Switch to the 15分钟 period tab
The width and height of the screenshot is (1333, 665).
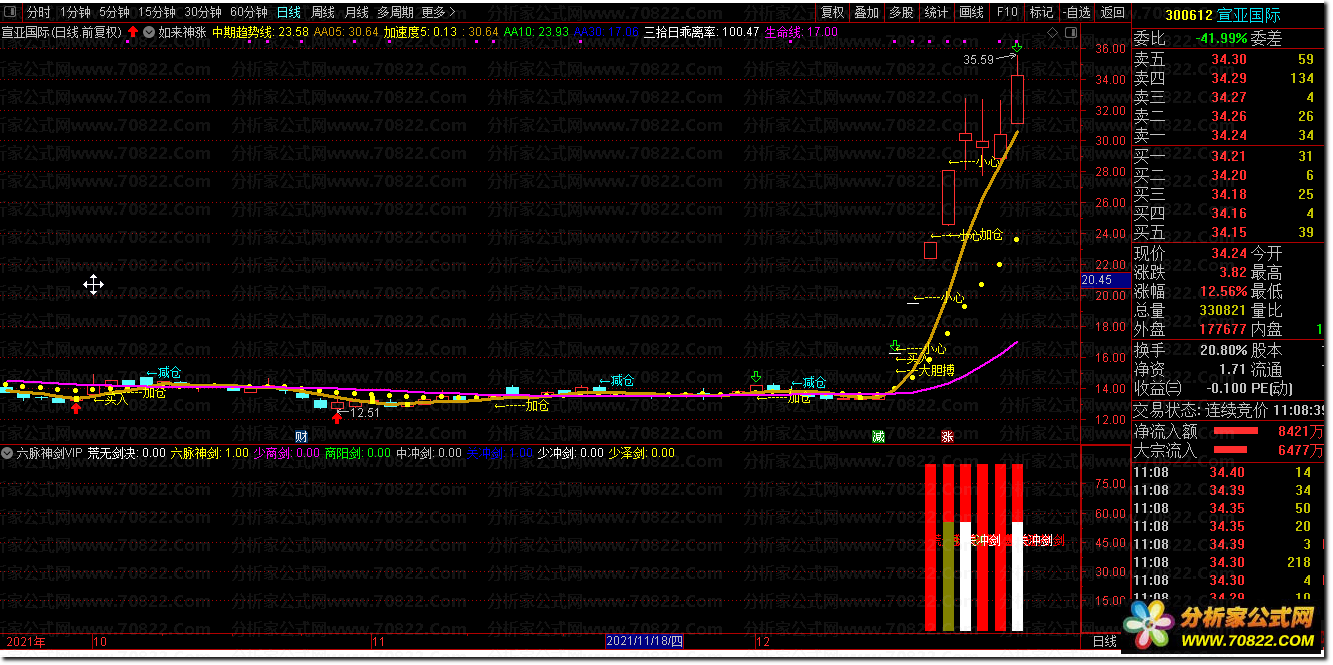pos(157,13)
